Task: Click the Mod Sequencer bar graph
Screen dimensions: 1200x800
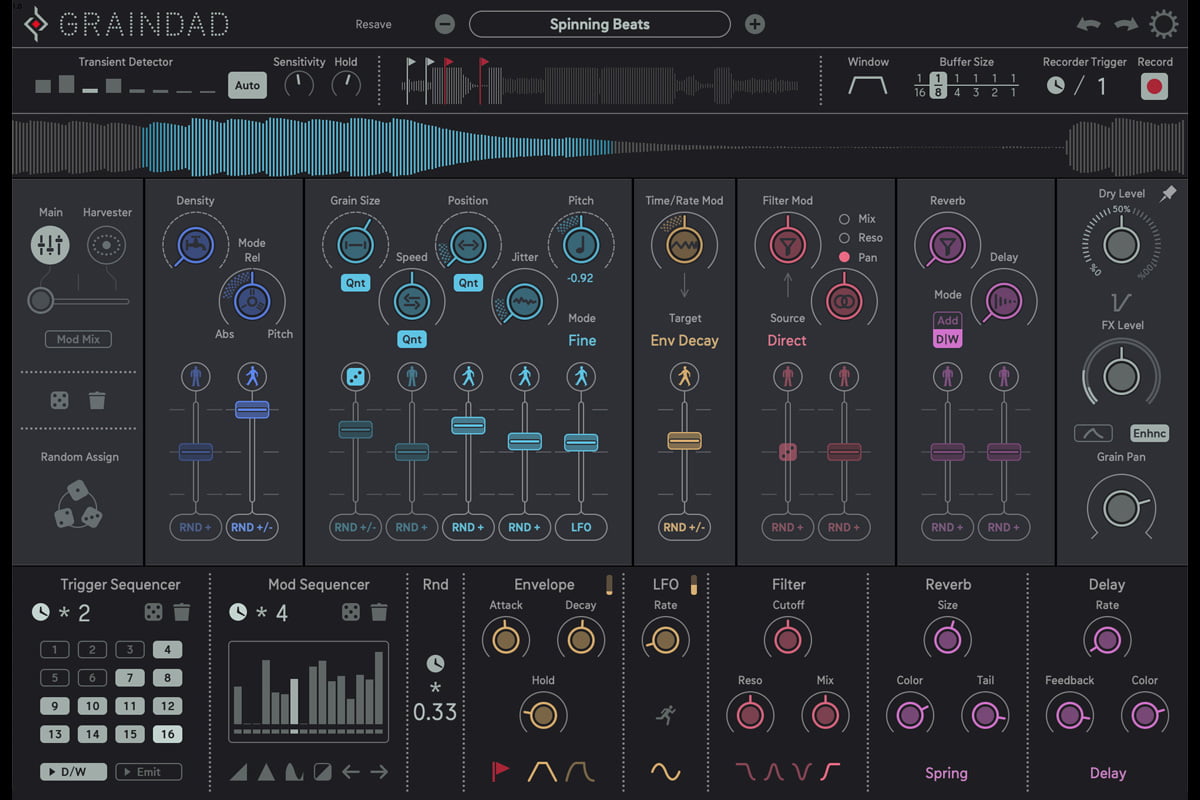Action: (x=308, y=692)
